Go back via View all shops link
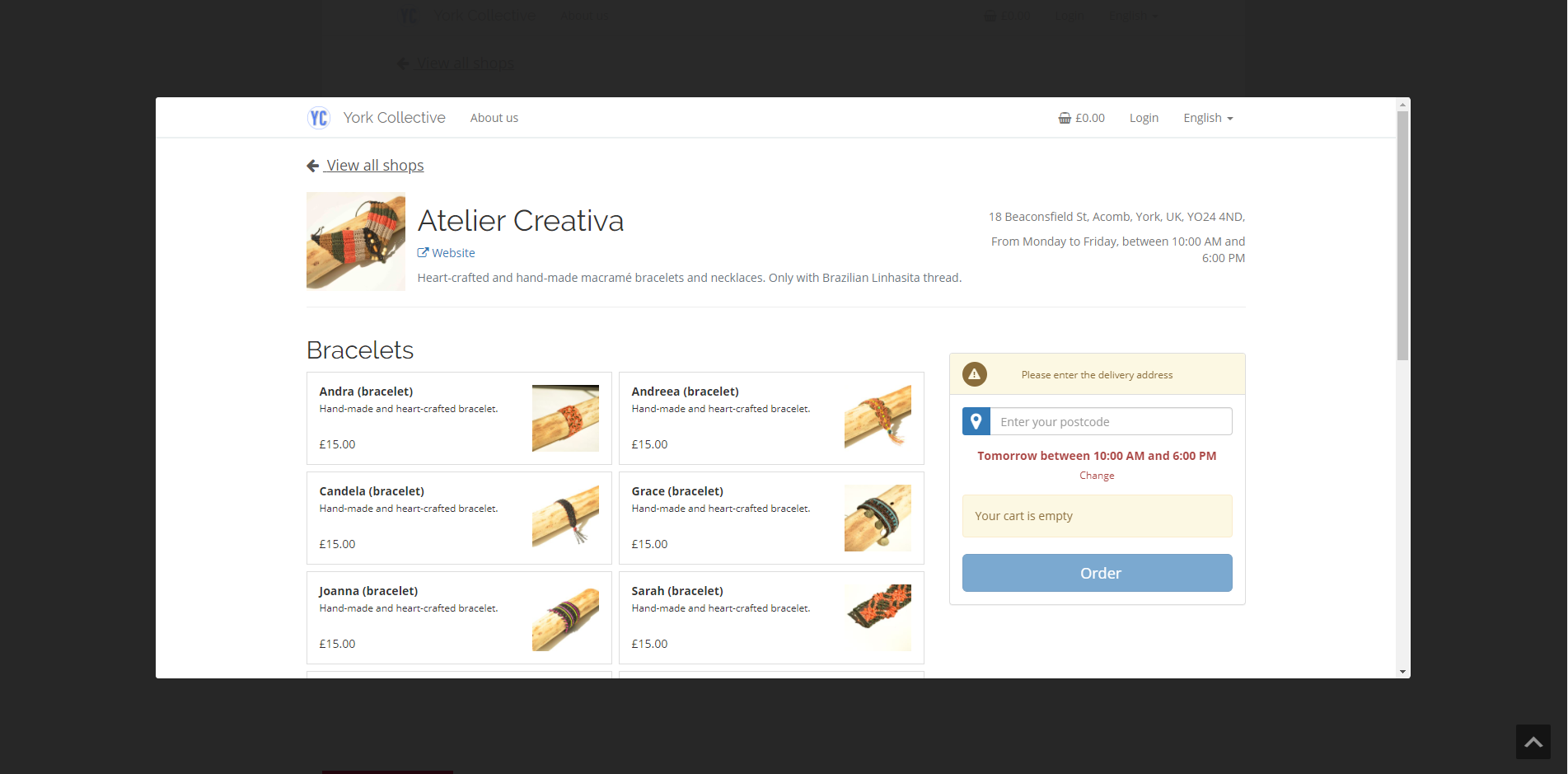1568x774 pixels. (x=375, y=166)
